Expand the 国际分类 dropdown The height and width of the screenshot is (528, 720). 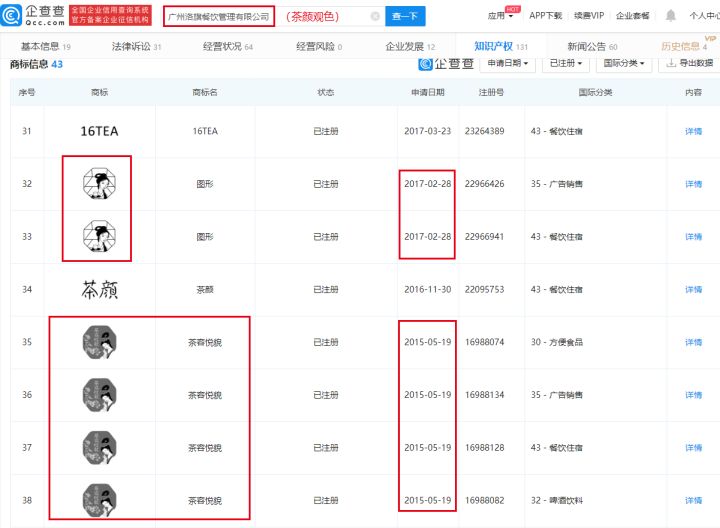coord(625,63)
